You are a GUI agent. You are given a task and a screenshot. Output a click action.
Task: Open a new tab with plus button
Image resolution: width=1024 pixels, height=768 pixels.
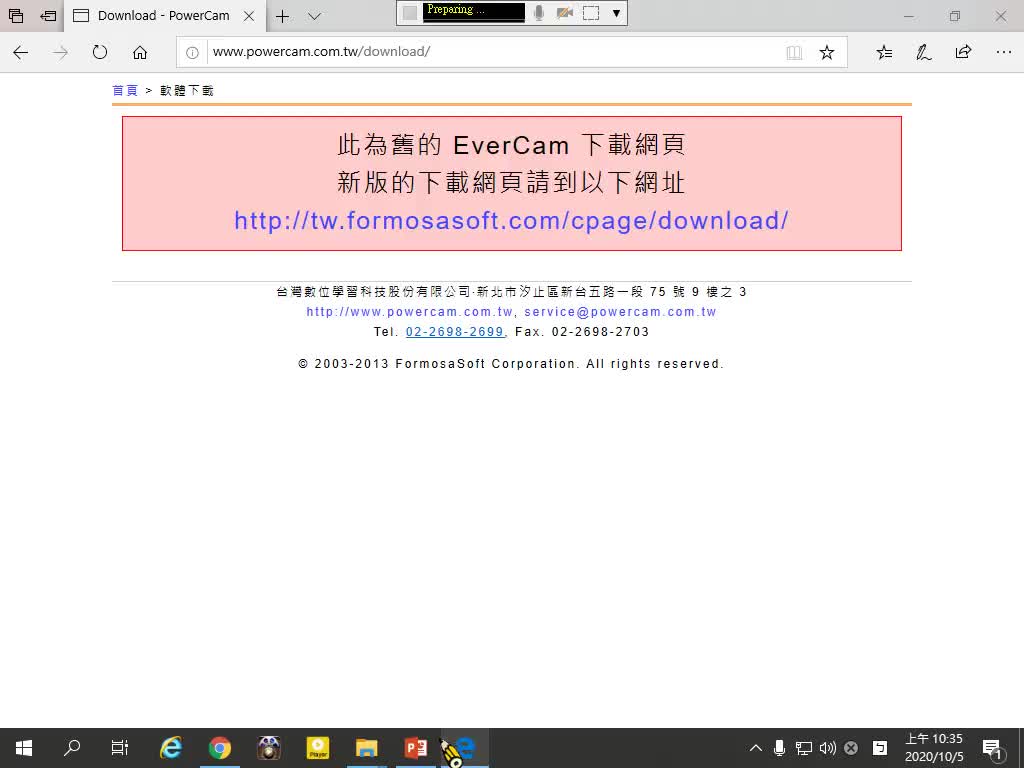282,16
